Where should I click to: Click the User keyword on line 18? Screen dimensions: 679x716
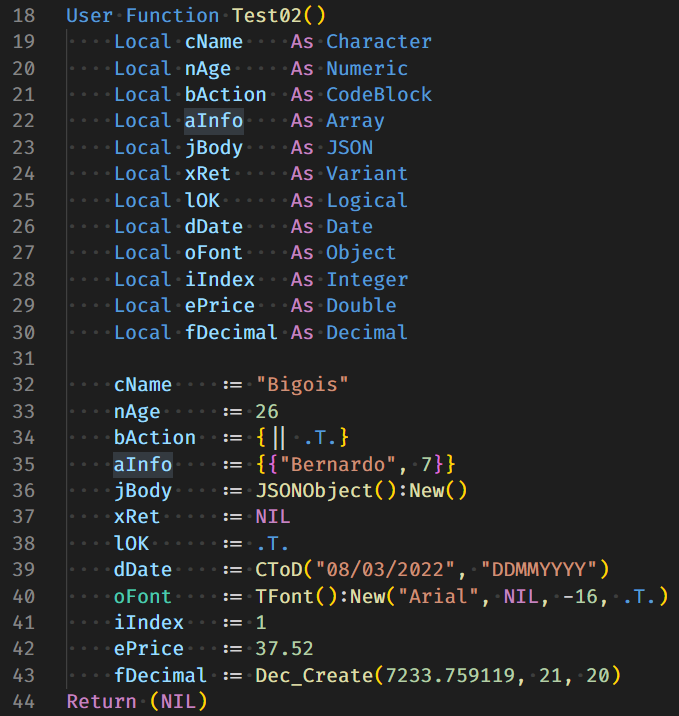pyautogui.click(x=89, y=16)
